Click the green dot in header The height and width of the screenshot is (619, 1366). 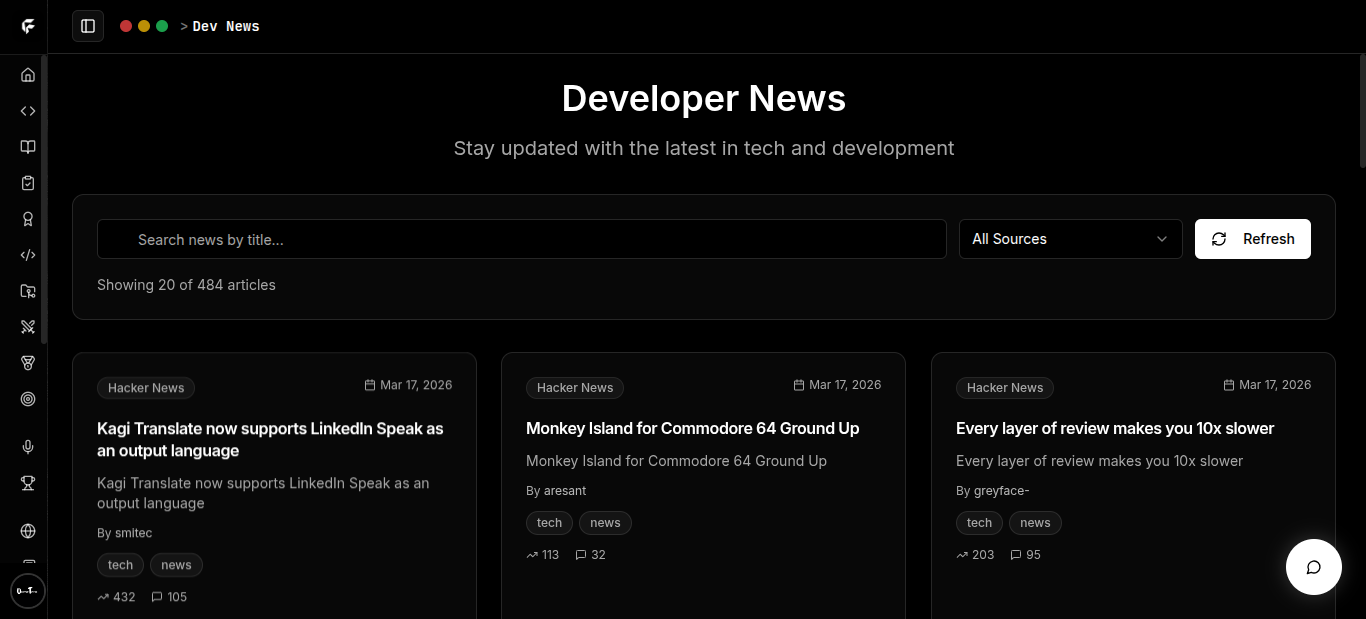click(162, 26)
